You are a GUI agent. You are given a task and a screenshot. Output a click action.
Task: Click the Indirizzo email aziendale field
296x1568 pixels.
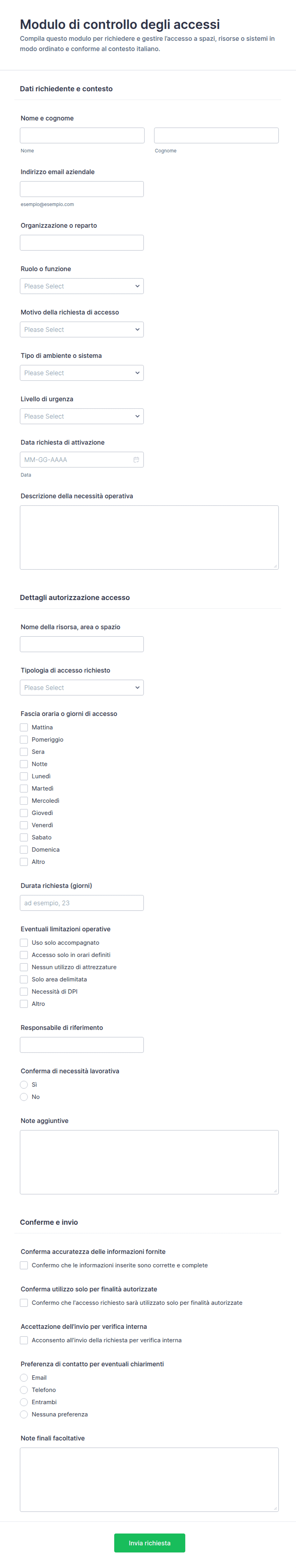click(x=81, y=189)
